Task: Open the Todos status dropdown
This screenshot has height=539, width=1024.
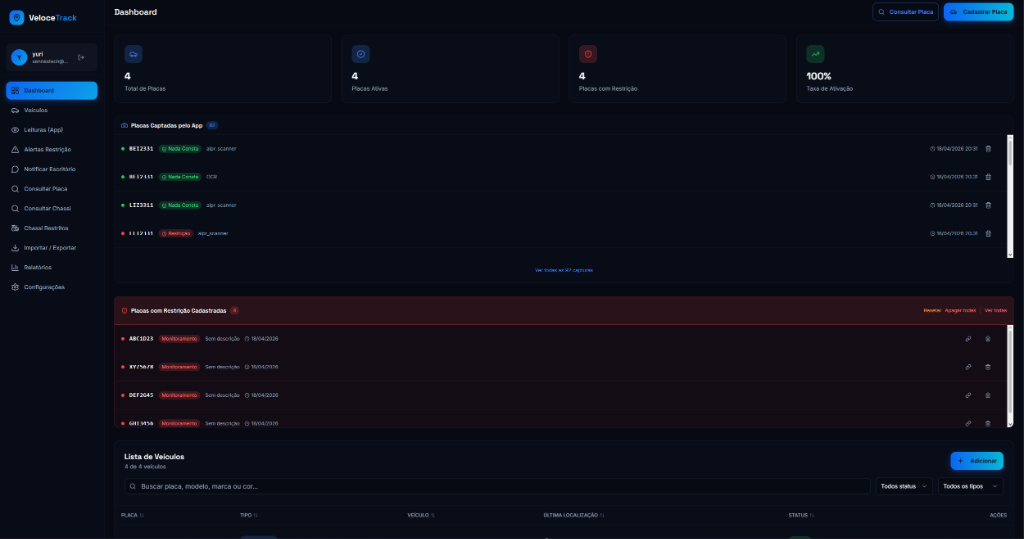Action: (x=904, y=487)
